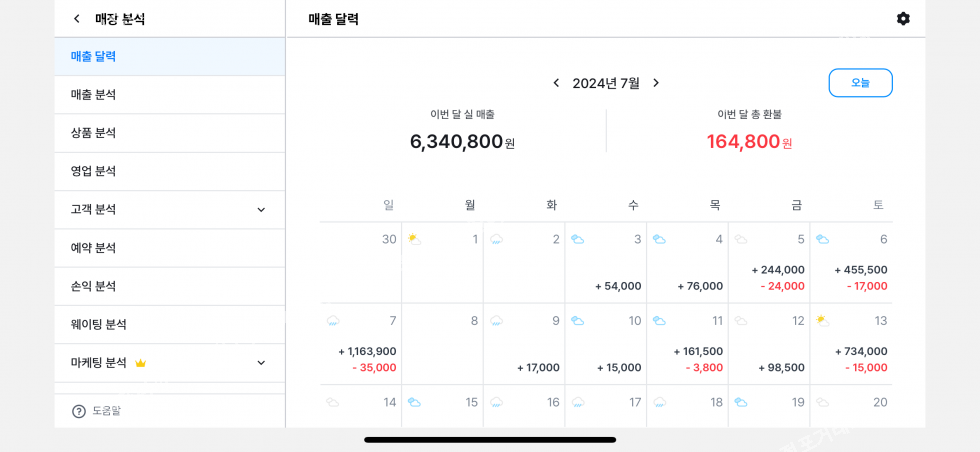Select the July 7 calendar cell

click(361, 344)
